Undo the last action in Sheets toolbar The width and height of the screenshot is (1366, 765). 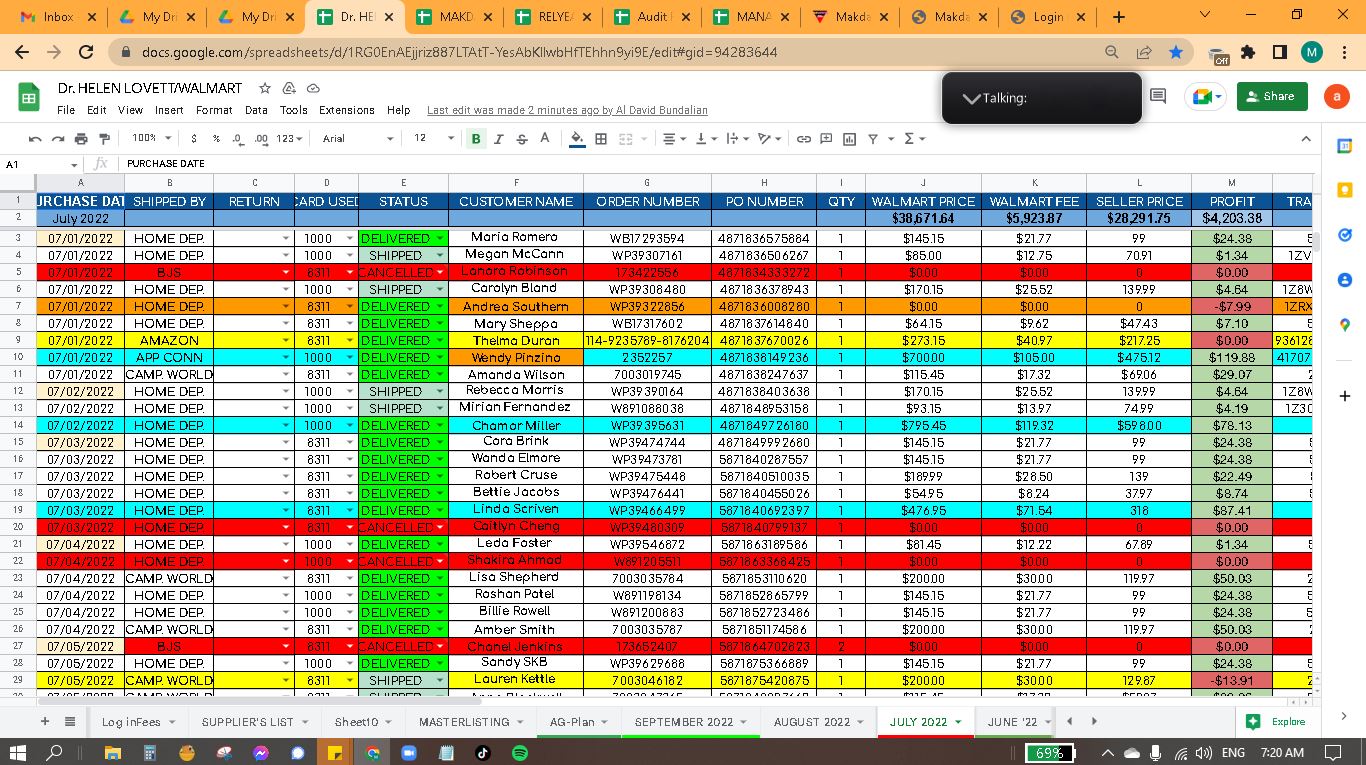(35, 139)
